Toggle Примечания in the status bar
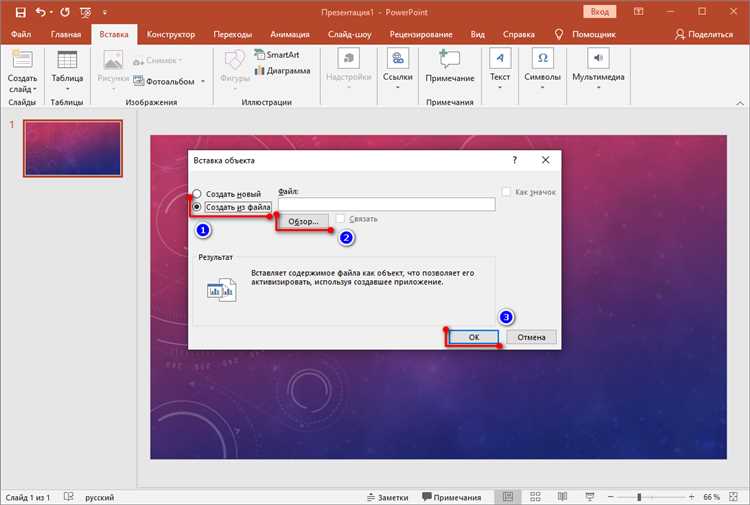750x505 pixels. click(x=452, y=497)
